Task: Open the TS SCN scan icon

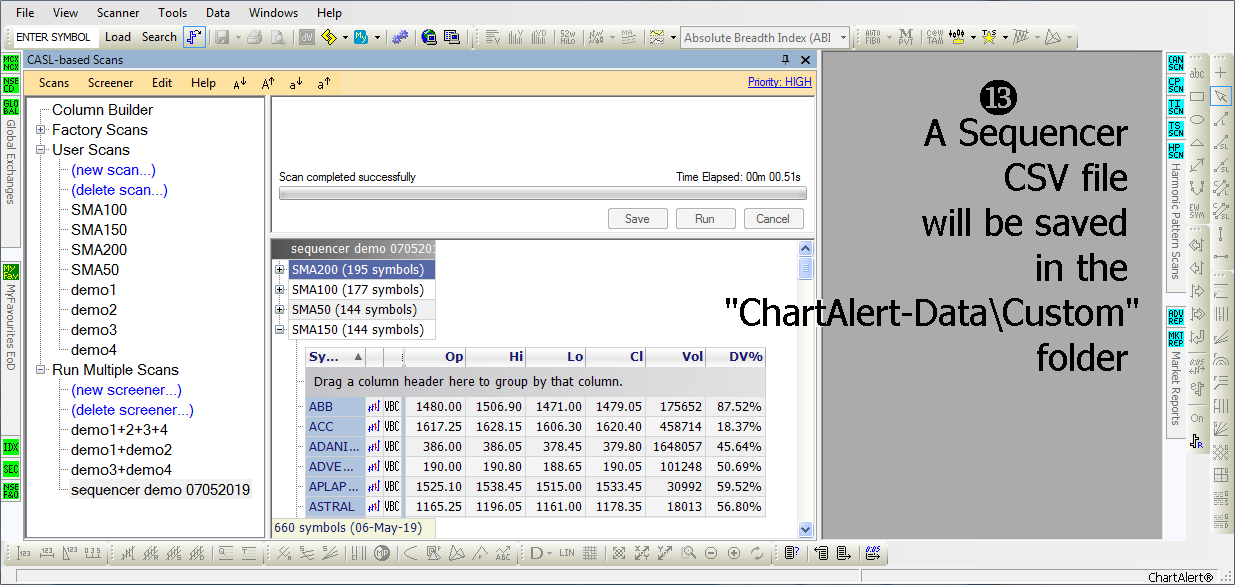Action: pos(1176,128)
